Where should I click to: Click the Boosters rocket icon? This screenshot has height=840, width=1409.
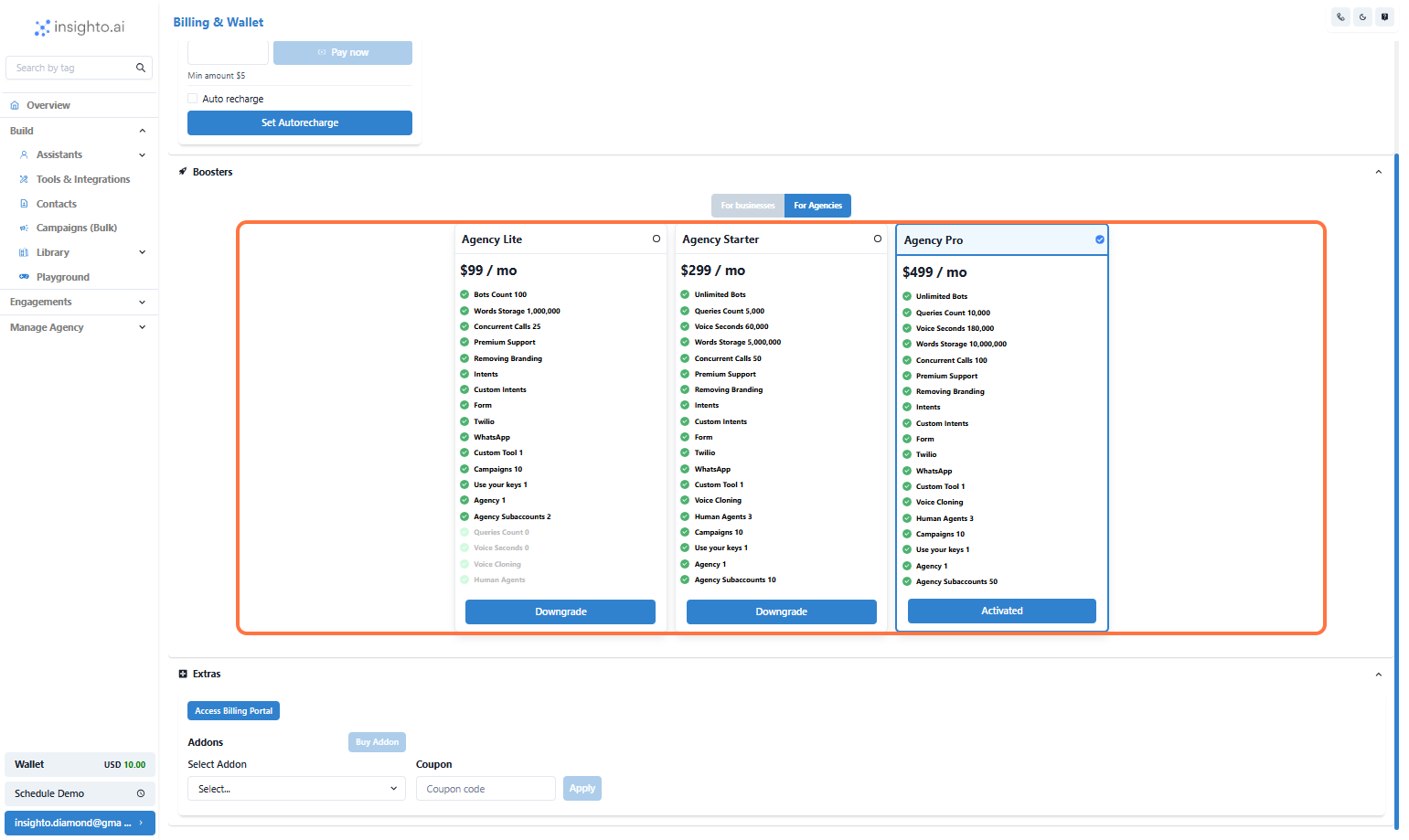click(183, 172)
